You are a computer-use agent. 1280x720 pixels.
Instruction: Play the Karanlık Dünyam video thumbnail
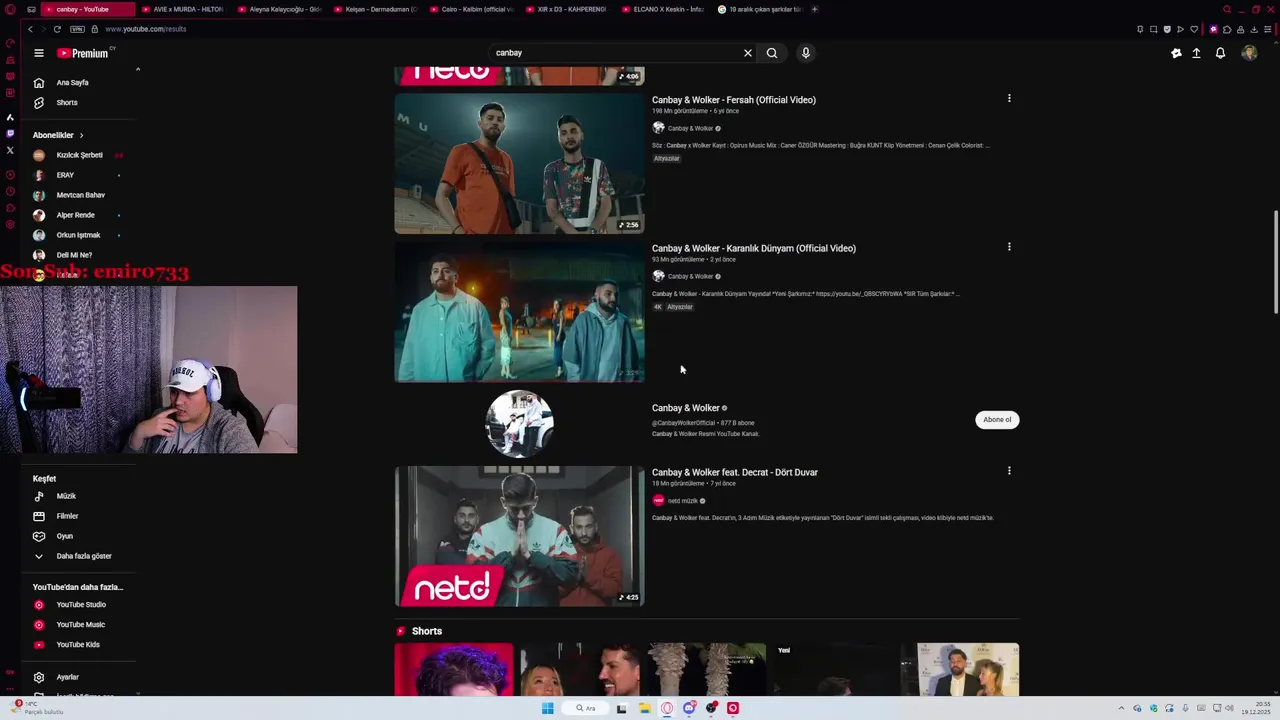[x=519, y=312]
